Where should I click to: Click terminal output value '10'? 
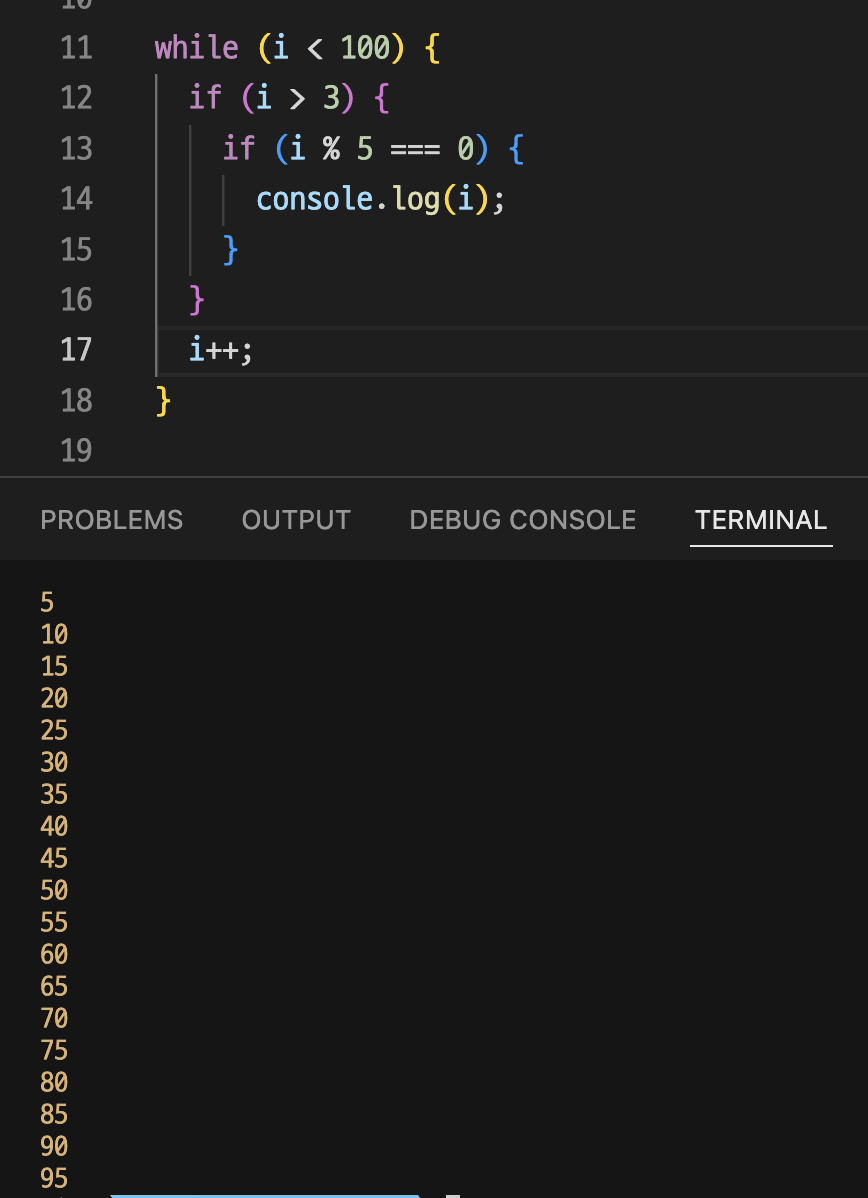pos(54,635)
